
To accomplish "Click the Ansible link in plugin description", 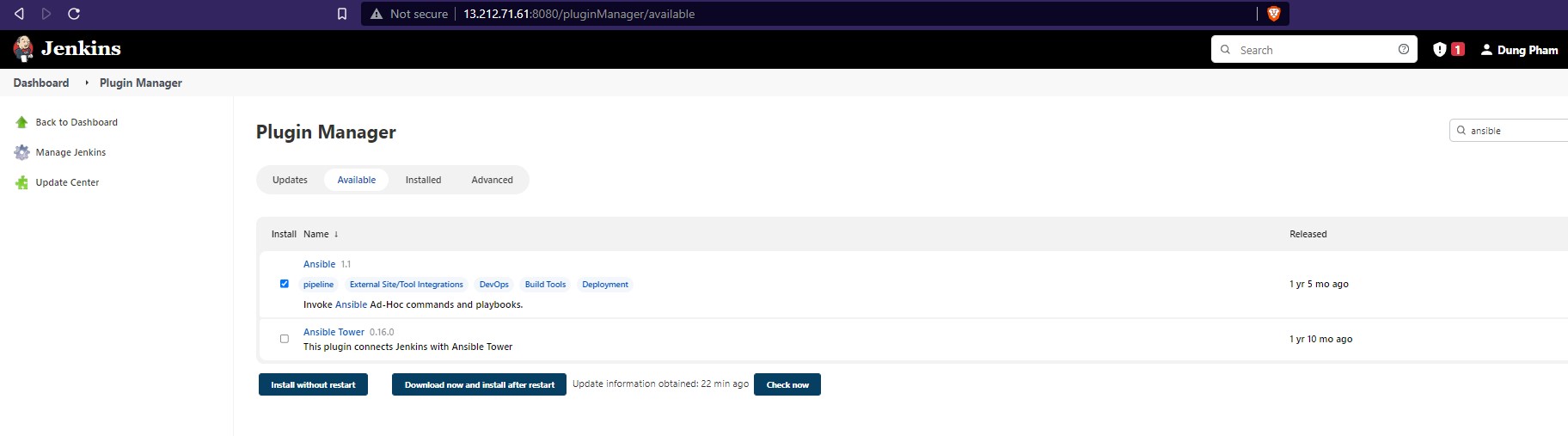I will coord(351,304).
